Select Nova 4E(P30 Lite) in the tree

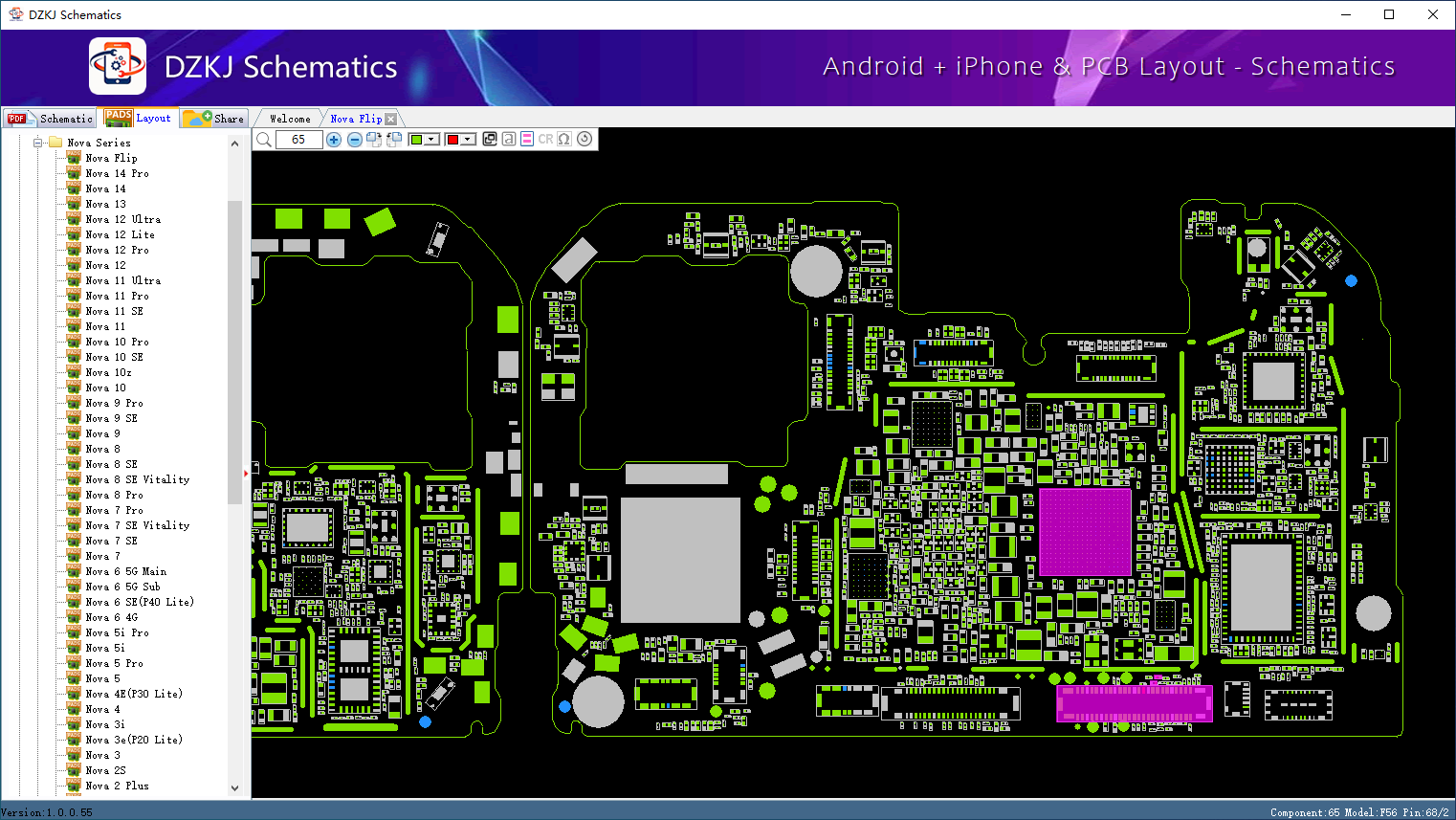point(134,694)
